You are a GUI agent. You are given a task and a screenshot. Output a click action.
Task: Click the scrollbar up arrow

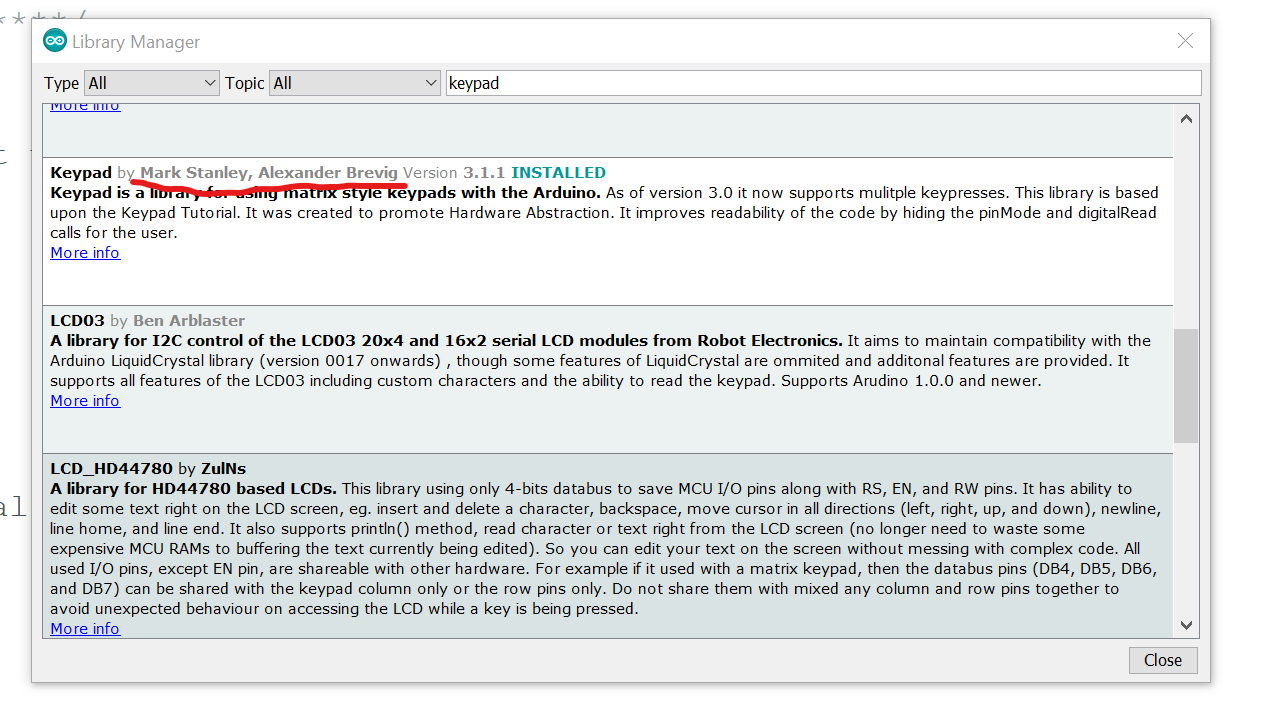click(1186, 119)
